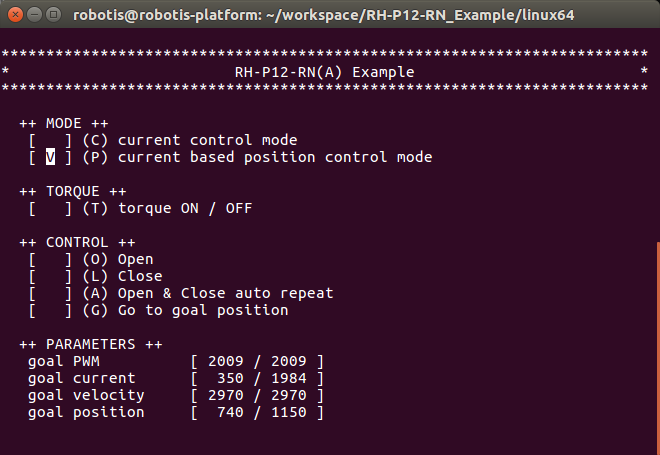Close the terminal window

point(13,15)
